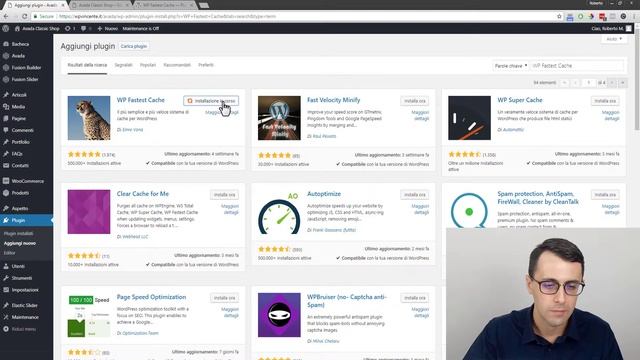Screen dimensions: 640x360
Task: Click the Elastic Slider icon
Action: pos(6,305)
